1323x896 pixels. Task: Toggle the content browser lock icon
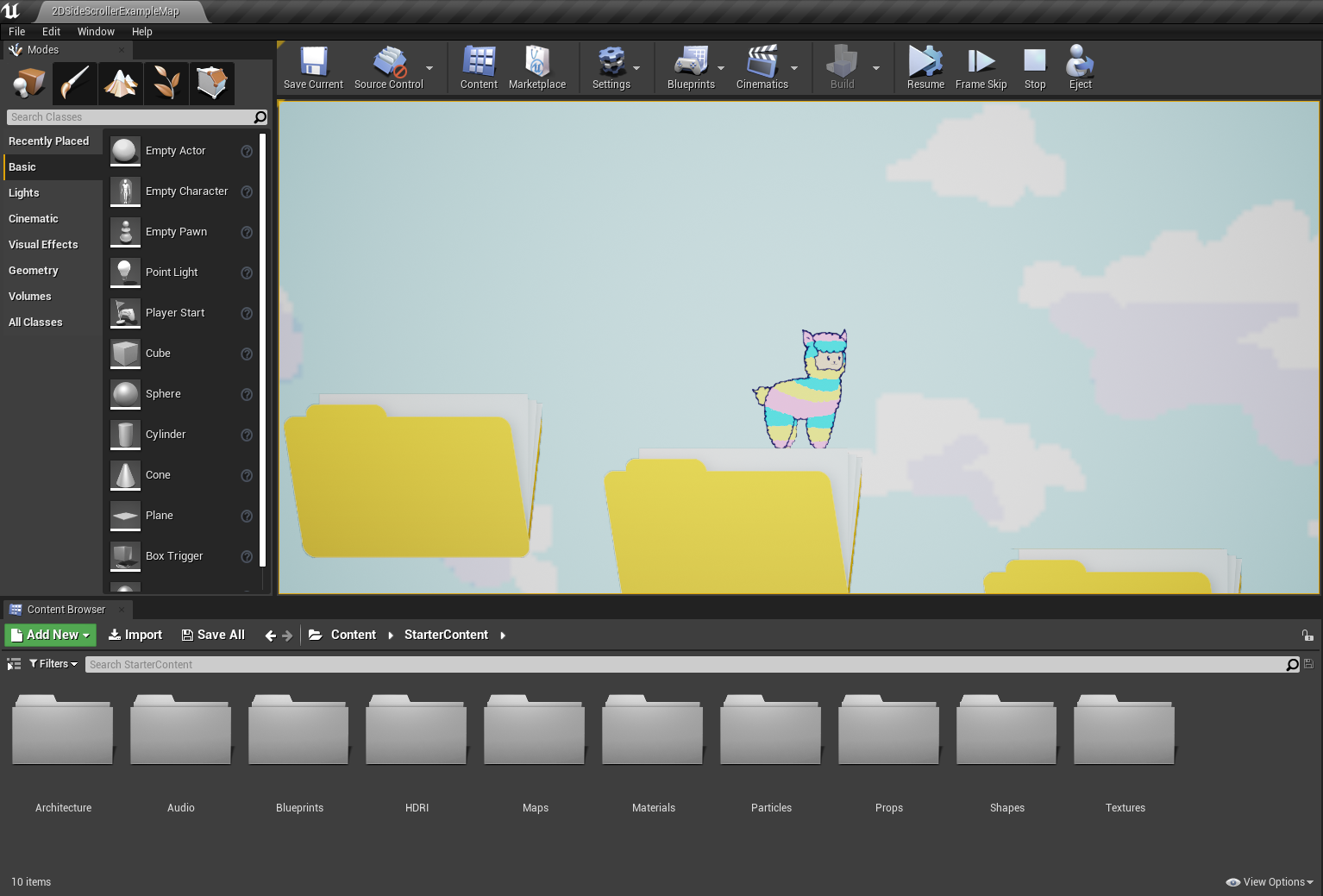point(1307,636)
